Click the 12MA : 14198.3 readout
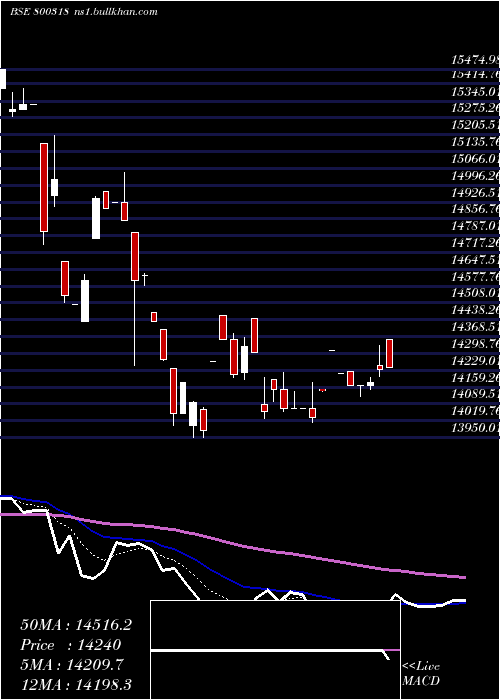 76,685
